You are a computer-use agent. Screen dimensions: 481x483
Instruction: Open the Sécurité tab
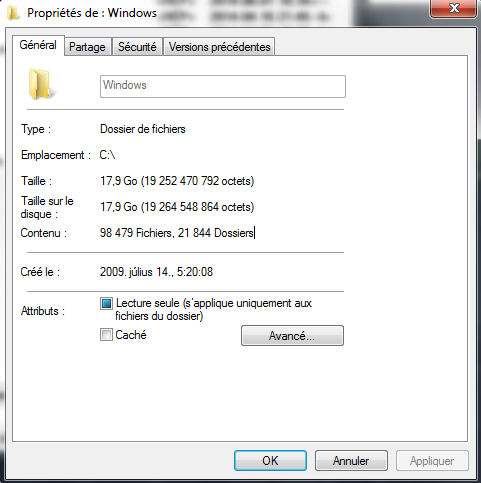137,47
